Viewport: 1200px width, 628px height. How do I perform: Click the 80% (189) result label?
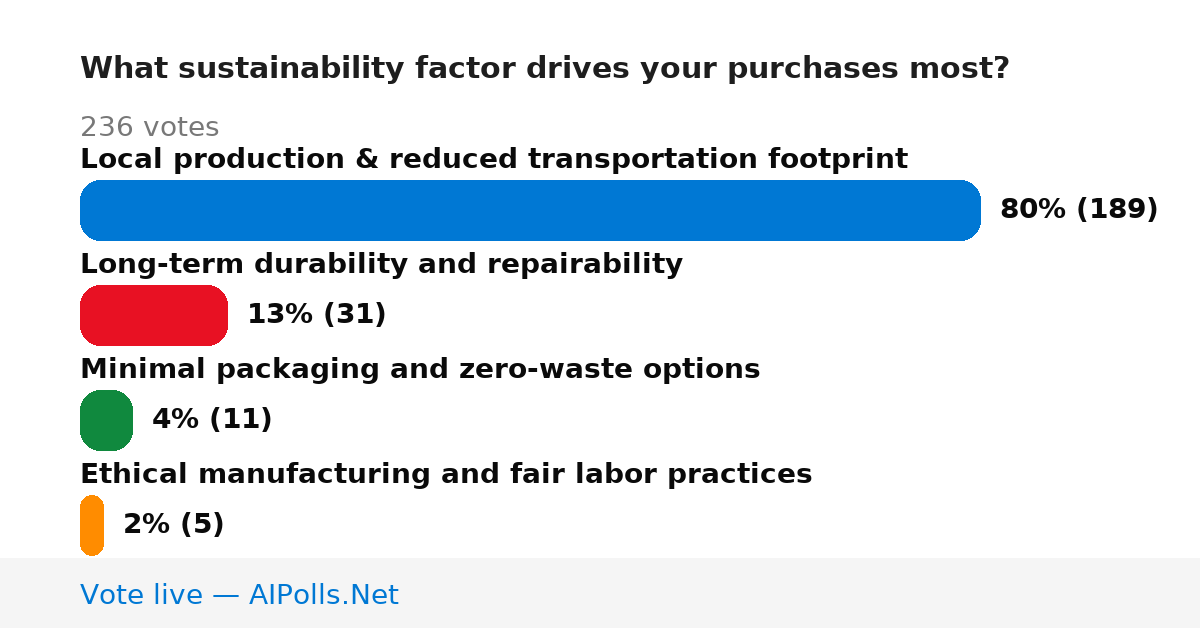click(1079, 209)
